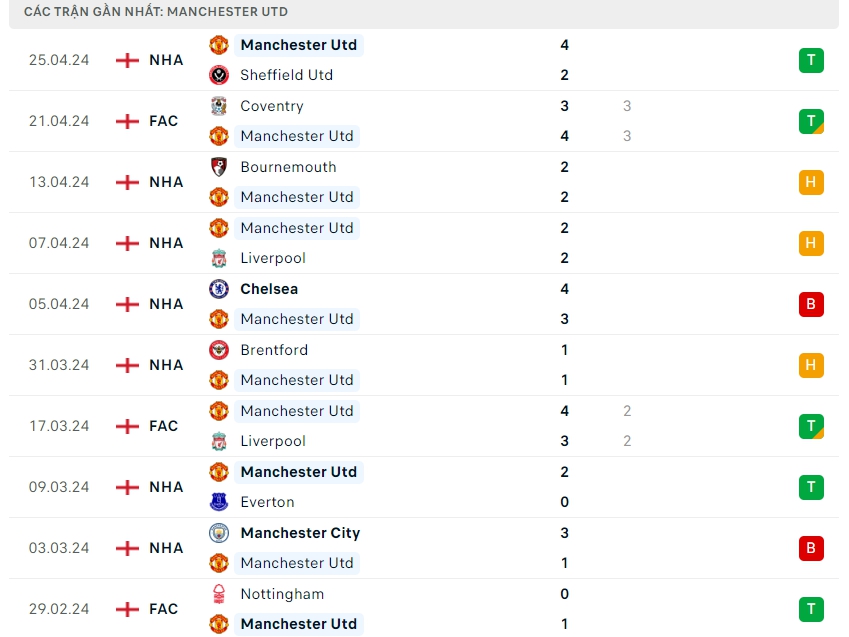Image resolution: width=849 pixels, height=637 pixels.
Task: Open Manchester Utd link in the Sheffield match
Action: click(298, 45)
